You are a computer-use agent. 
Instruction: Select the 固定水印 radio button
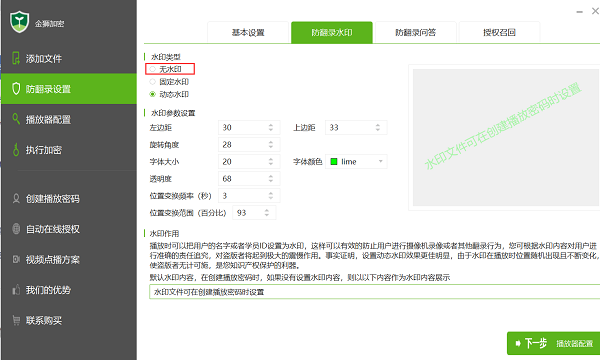(153, 81)
